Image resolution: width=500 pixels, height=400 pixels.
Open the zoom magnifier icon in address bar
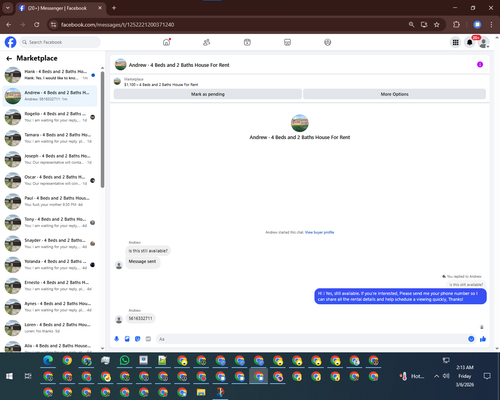tap(411, 25)
